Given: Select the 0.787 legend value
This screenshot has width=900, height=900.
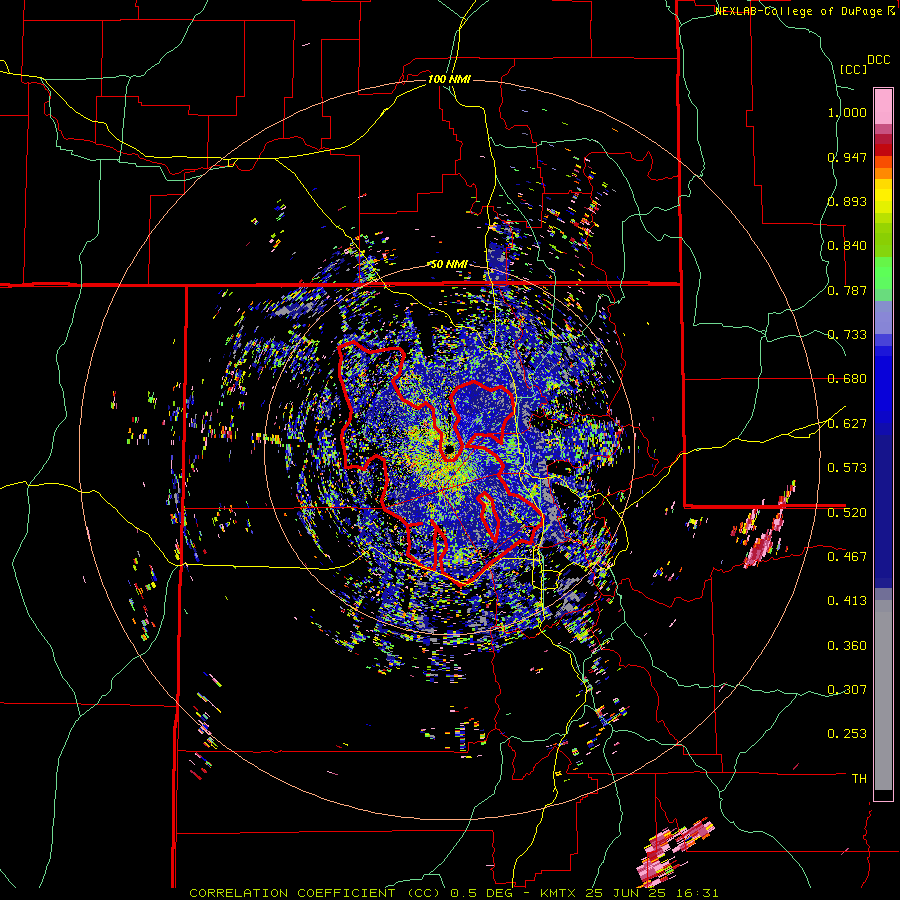Looking at the screenshot, I should point(847,290).
